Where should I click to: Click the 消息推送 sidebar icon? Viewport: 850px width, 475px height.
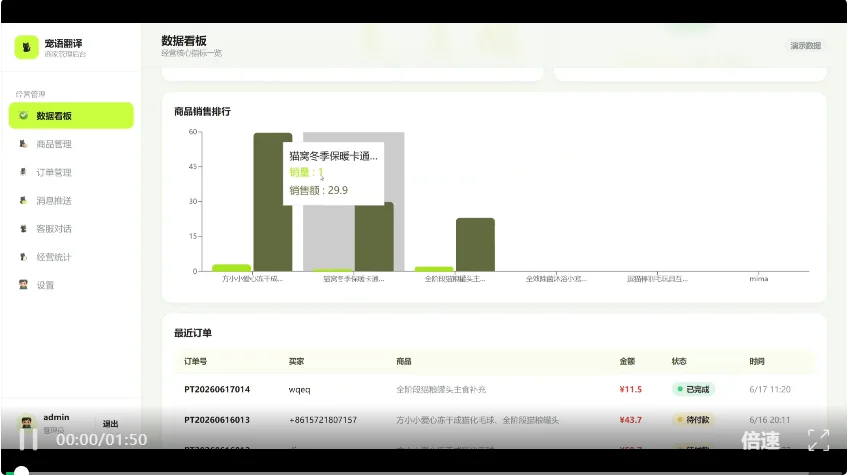pos(23,200)
